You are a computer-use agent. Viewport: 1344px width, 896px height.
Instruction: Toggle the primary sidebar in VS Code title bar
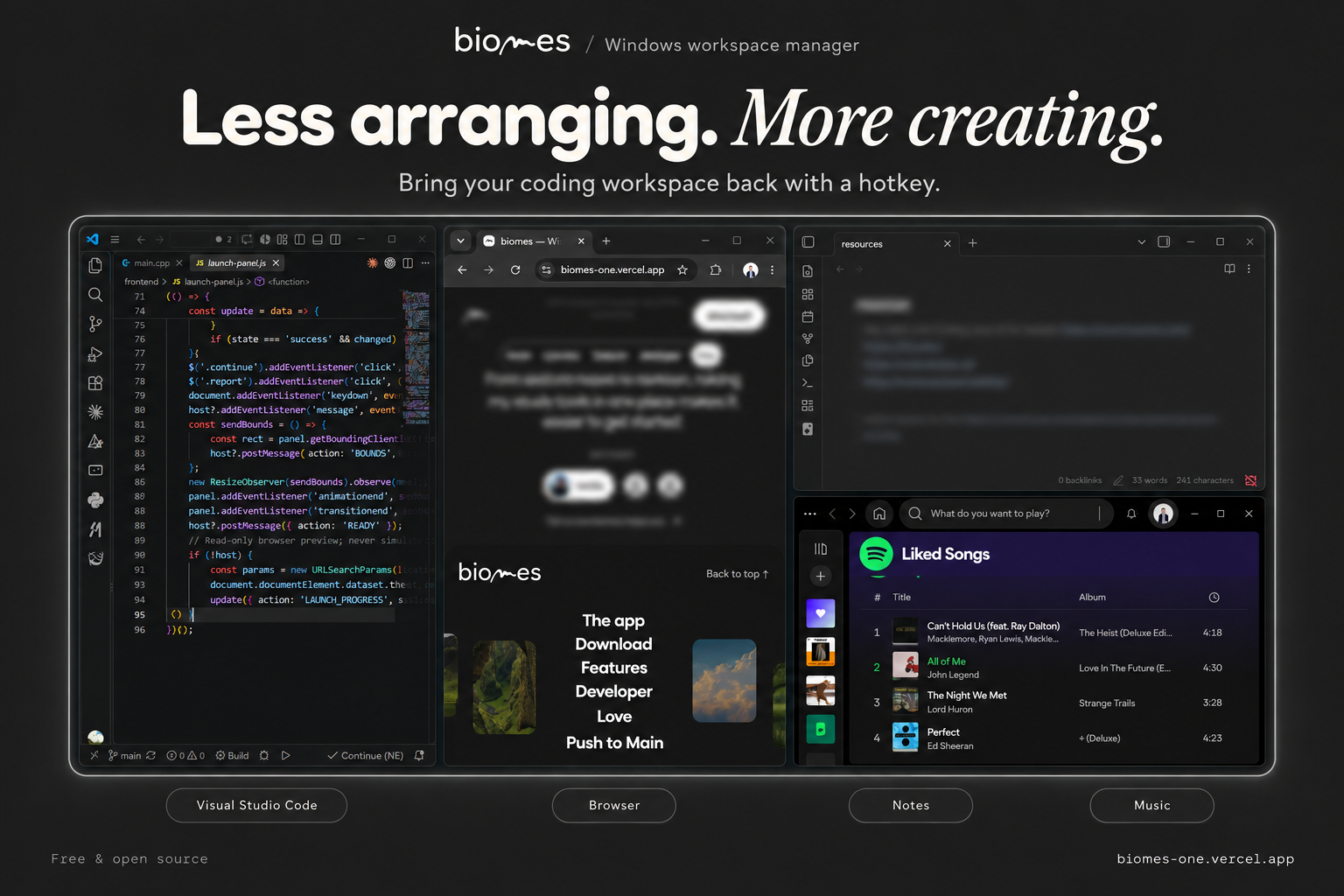coord(299,239)
